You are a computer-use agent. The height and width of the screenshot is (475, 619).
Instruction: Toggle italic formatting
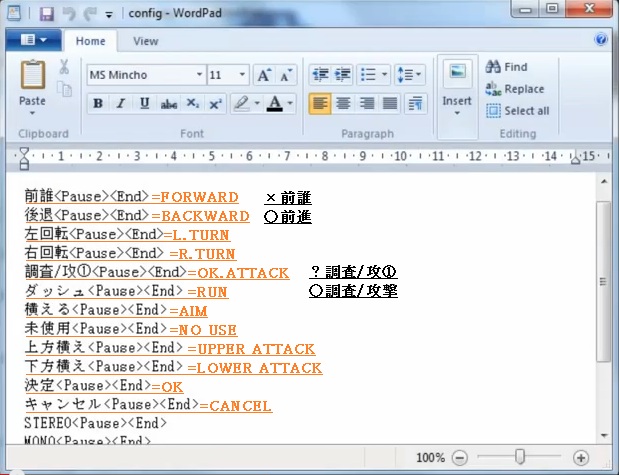pyautogui.click(x=121, y=104)
